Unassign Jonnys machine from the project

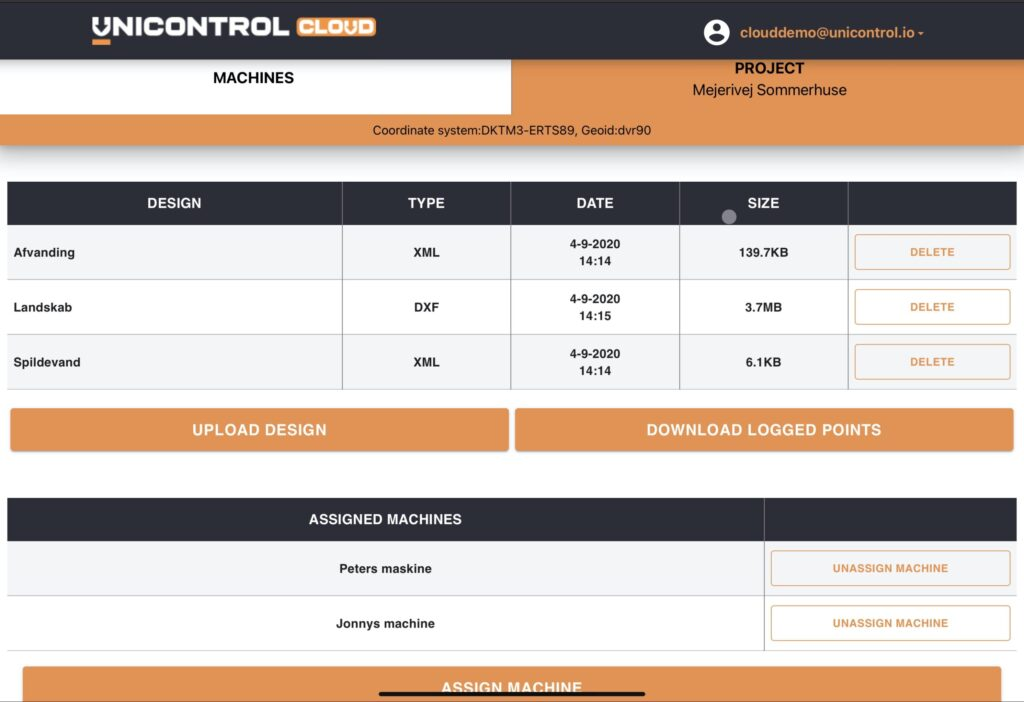tap(889, 623)
